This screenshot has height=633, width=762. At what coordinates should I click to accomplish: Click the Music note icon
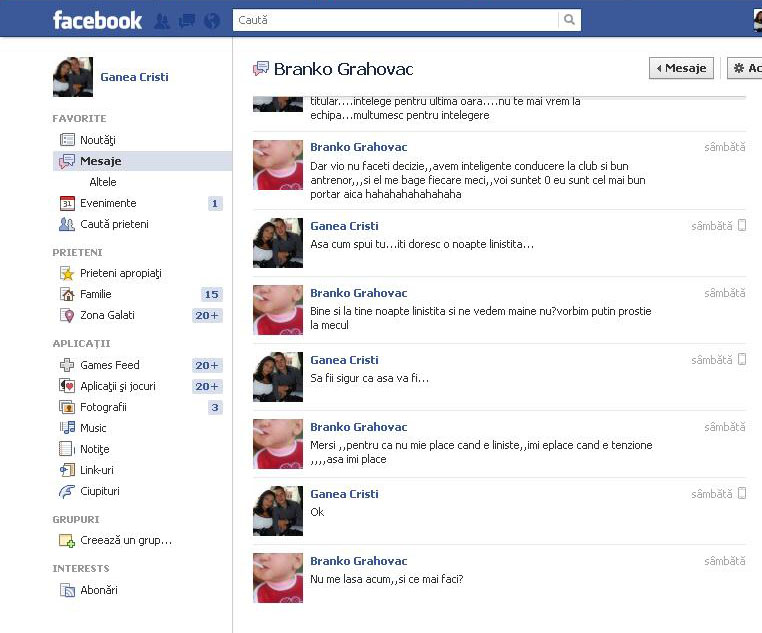click(x=67, y=428)
